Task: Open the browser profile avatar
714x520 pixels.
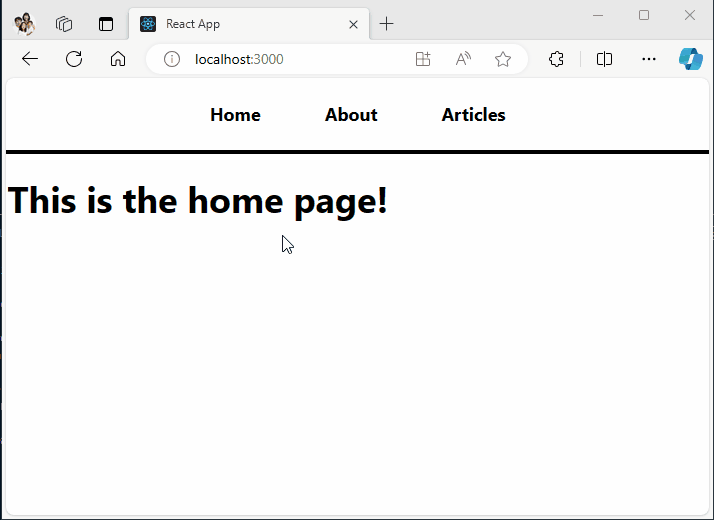Action: (24, 24)
